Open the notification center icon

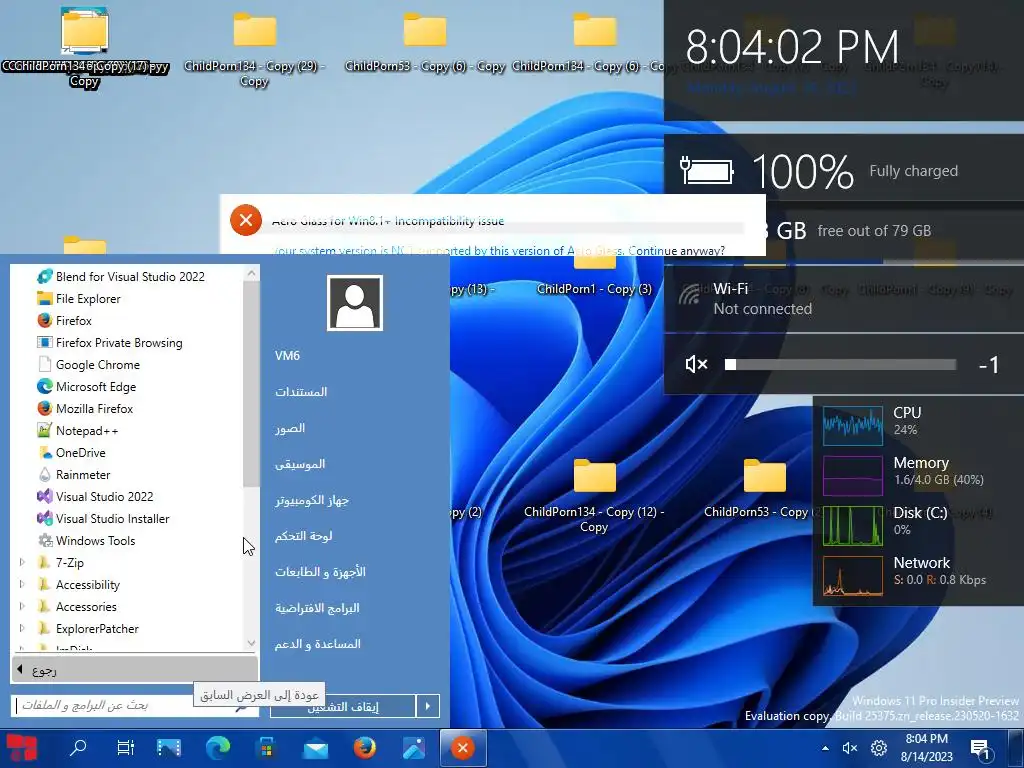pos(980,749)
